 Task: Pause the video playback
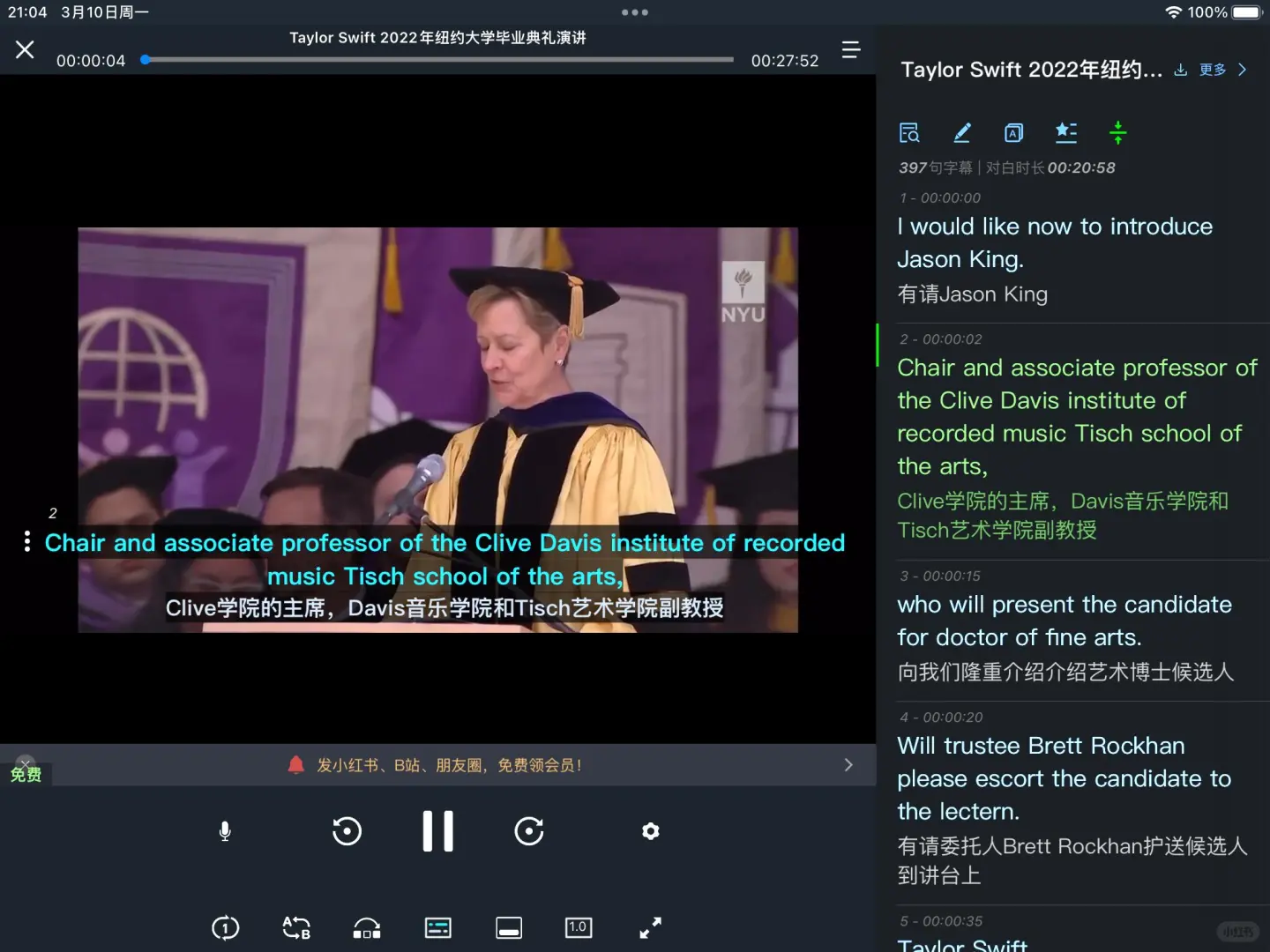[438, 830]
